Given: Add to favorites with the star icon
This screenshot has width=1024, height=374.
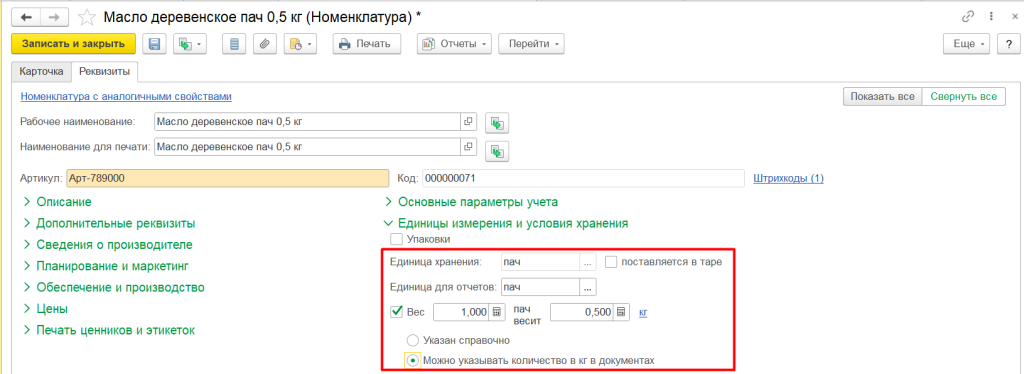Looking at the screenshot, I should 86,18.
